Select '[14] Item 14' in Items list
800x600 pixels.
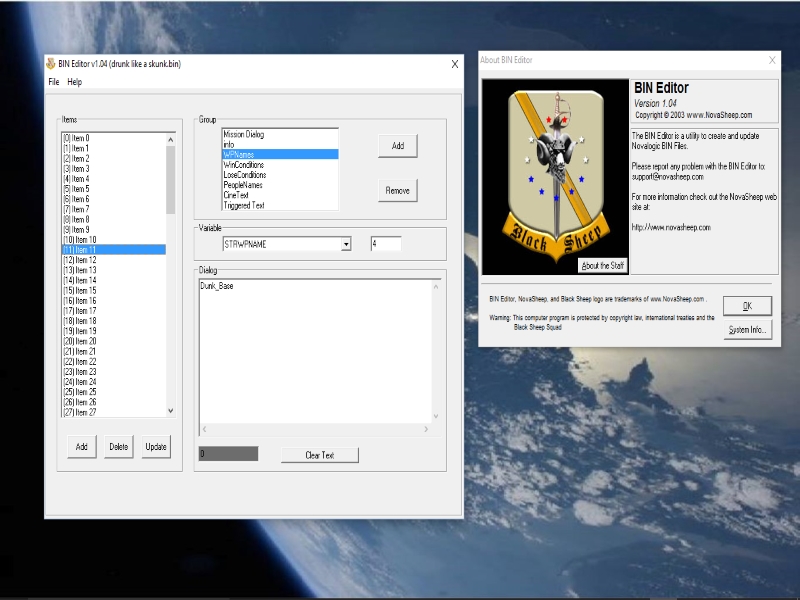[114, 280]
